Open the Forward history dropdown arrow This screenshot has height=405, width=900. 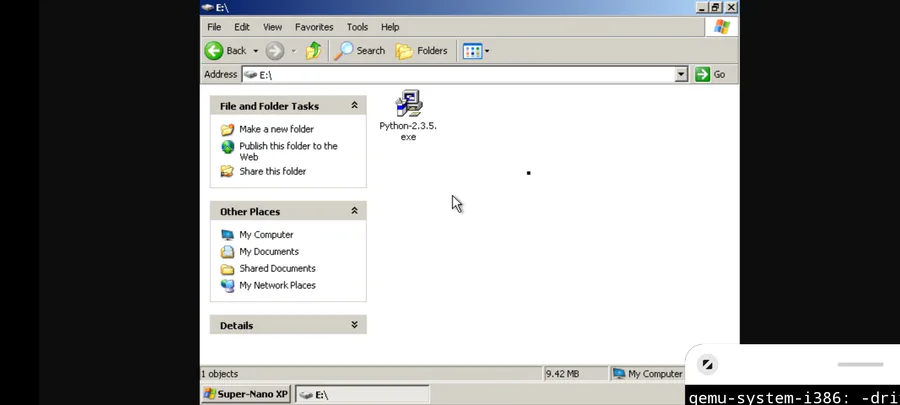pyautogui.click(x=293, y=51)
